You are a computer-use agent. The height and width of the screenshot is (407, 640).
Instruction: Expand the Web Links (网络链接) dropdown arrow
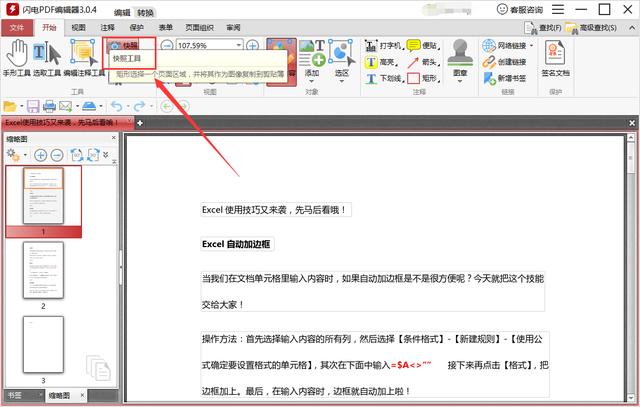click(531, 46)
